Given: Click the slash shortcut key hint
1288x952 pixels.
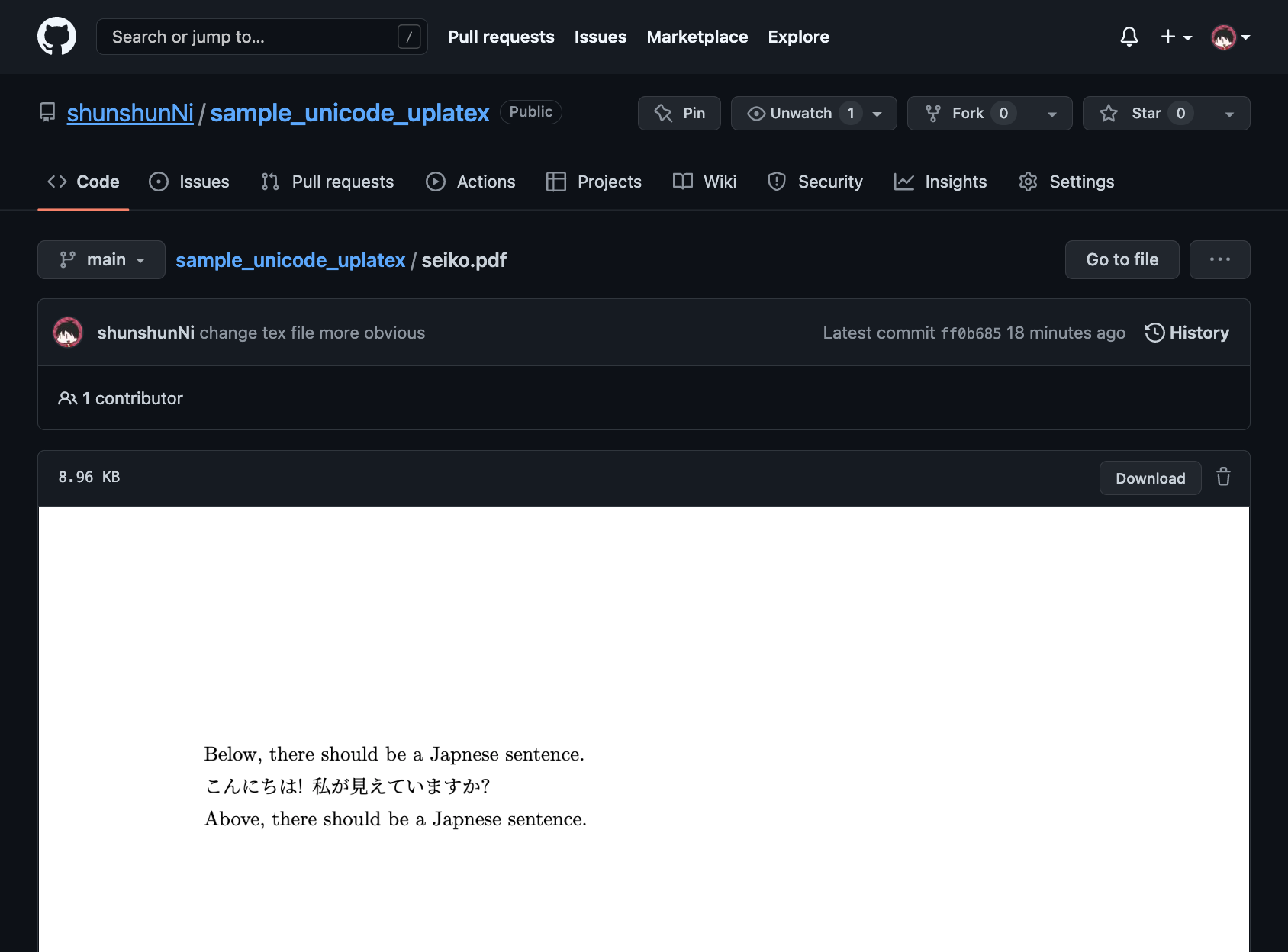Looking at the screenshot, I should 409,37.
